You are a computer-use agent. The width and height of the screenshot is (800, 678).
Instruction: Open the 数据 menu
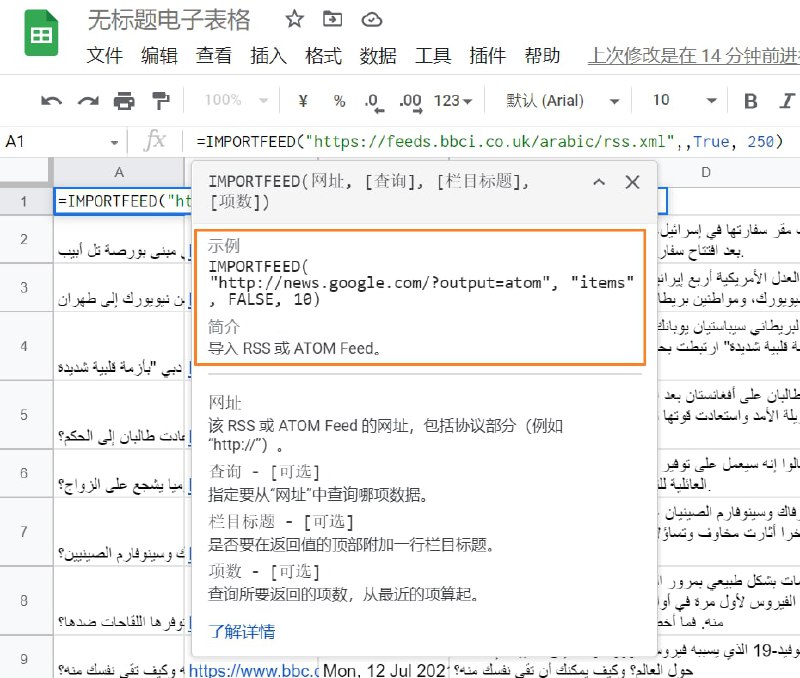coord(377,57)
